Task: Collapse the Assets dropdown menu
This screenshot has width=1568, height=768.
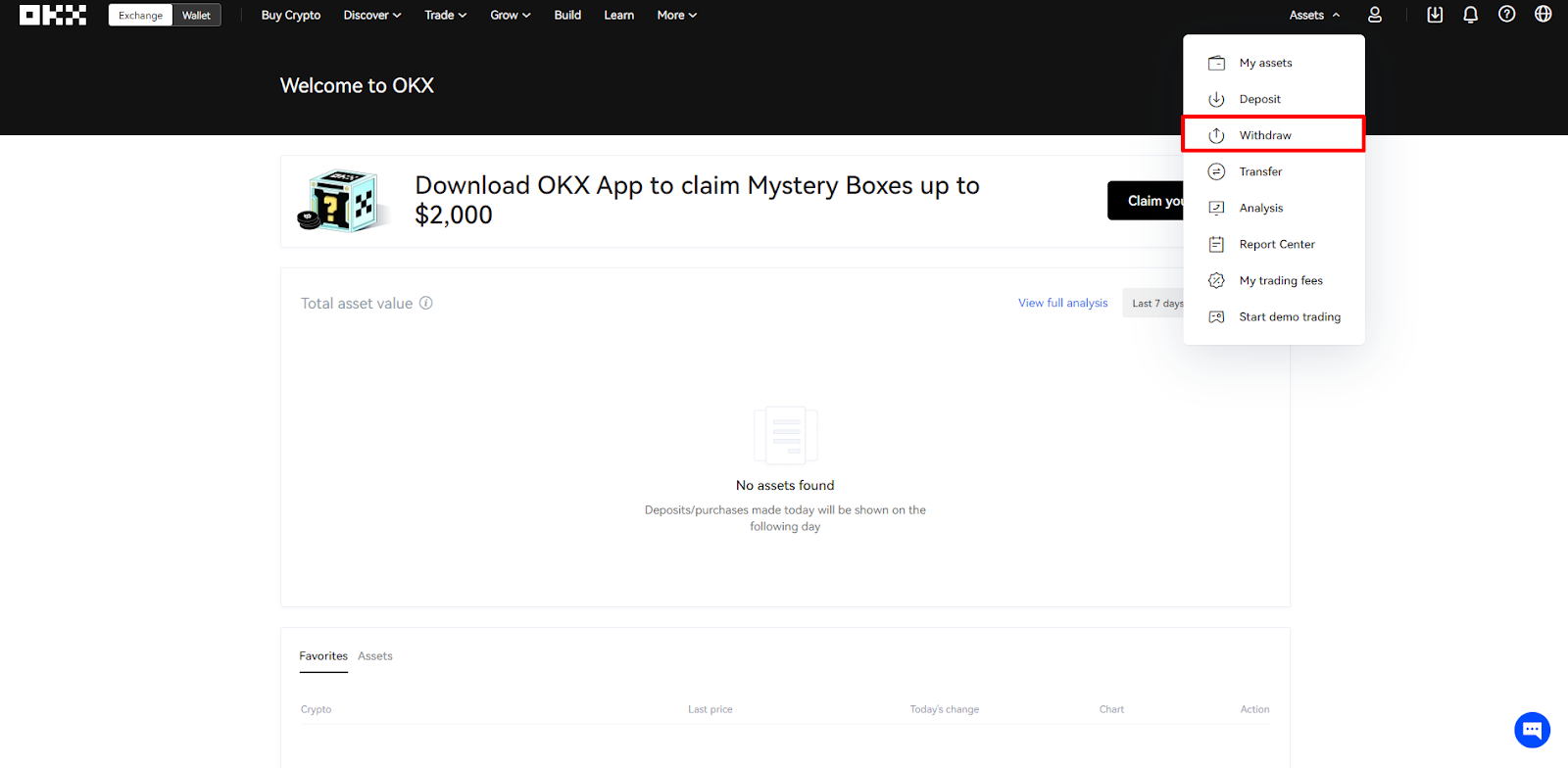Action: click(1314, 15)
